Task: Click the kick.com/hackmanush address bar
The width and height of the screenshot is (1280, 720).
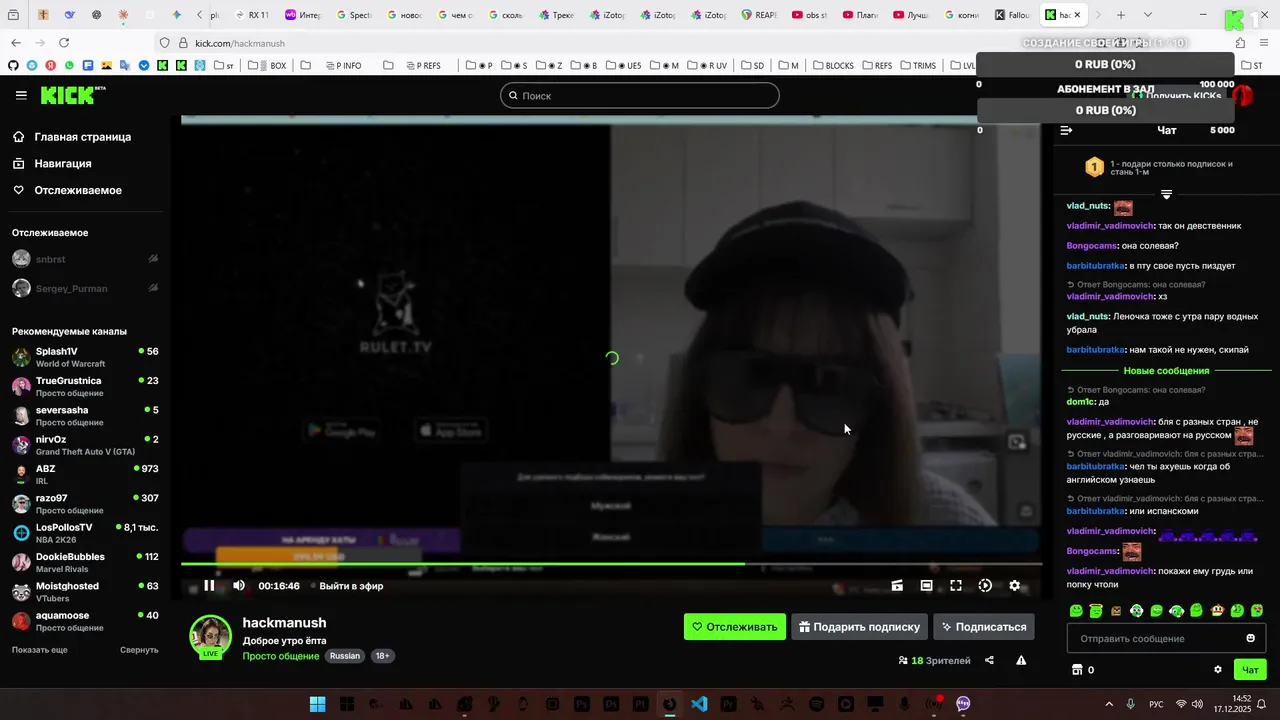Action: 240,43
